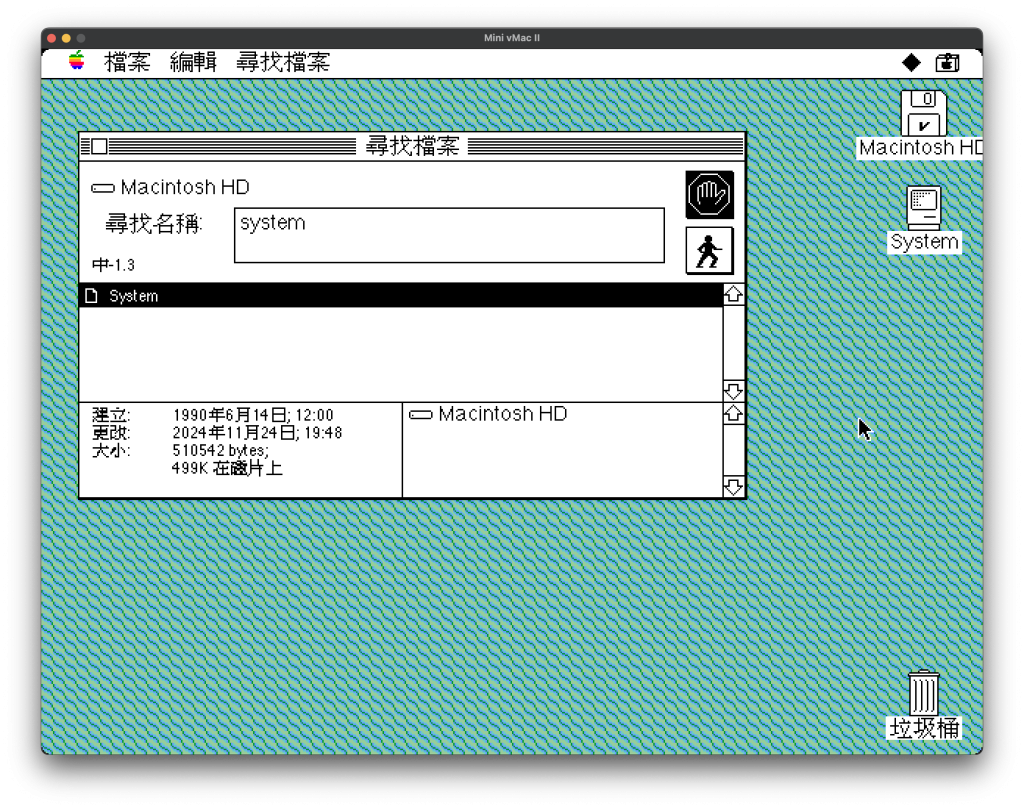The width and height of the screenshot is (1024, 809).
Task: Open the 編輯 menu
Action: 193,62
